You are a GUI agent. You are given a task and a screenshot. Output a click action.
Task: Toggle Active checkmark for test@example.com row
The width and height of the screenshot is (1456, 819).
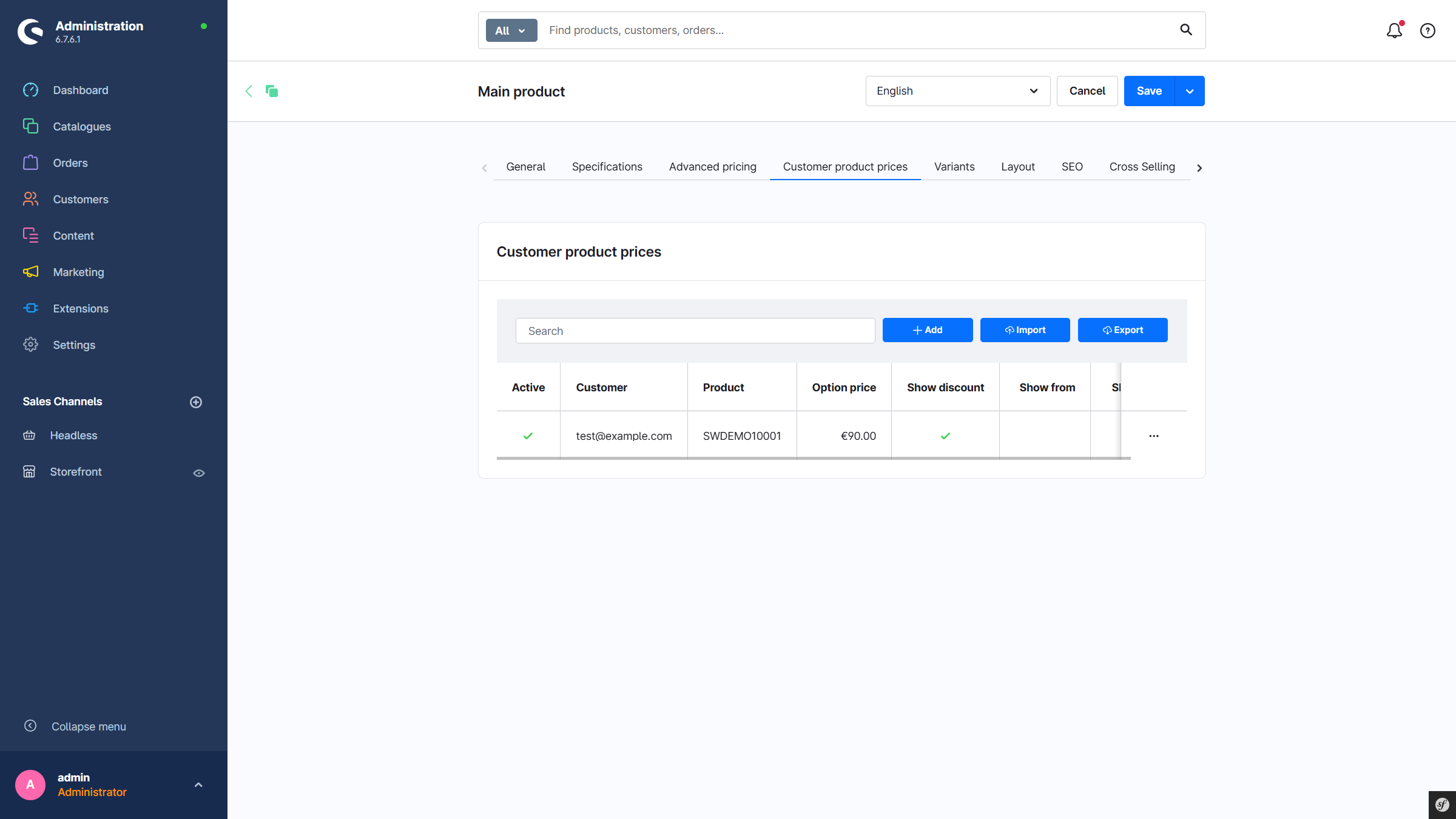pos(528,436)
